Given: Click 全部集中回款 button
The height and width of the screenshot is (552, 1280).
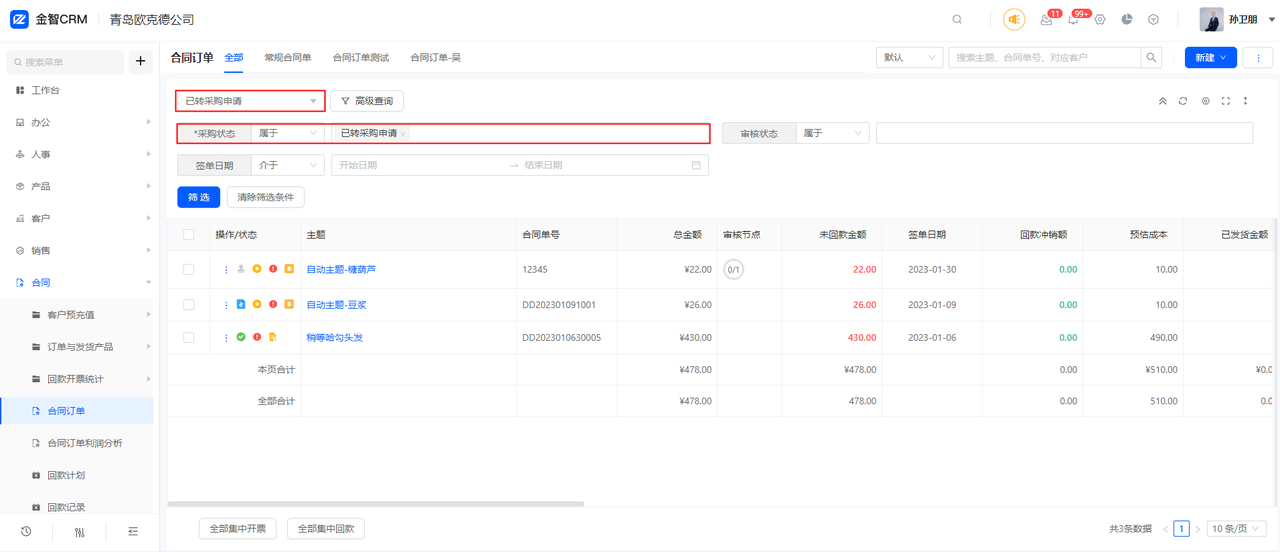Looking at the screenshot, I should (x=326, y=528).
